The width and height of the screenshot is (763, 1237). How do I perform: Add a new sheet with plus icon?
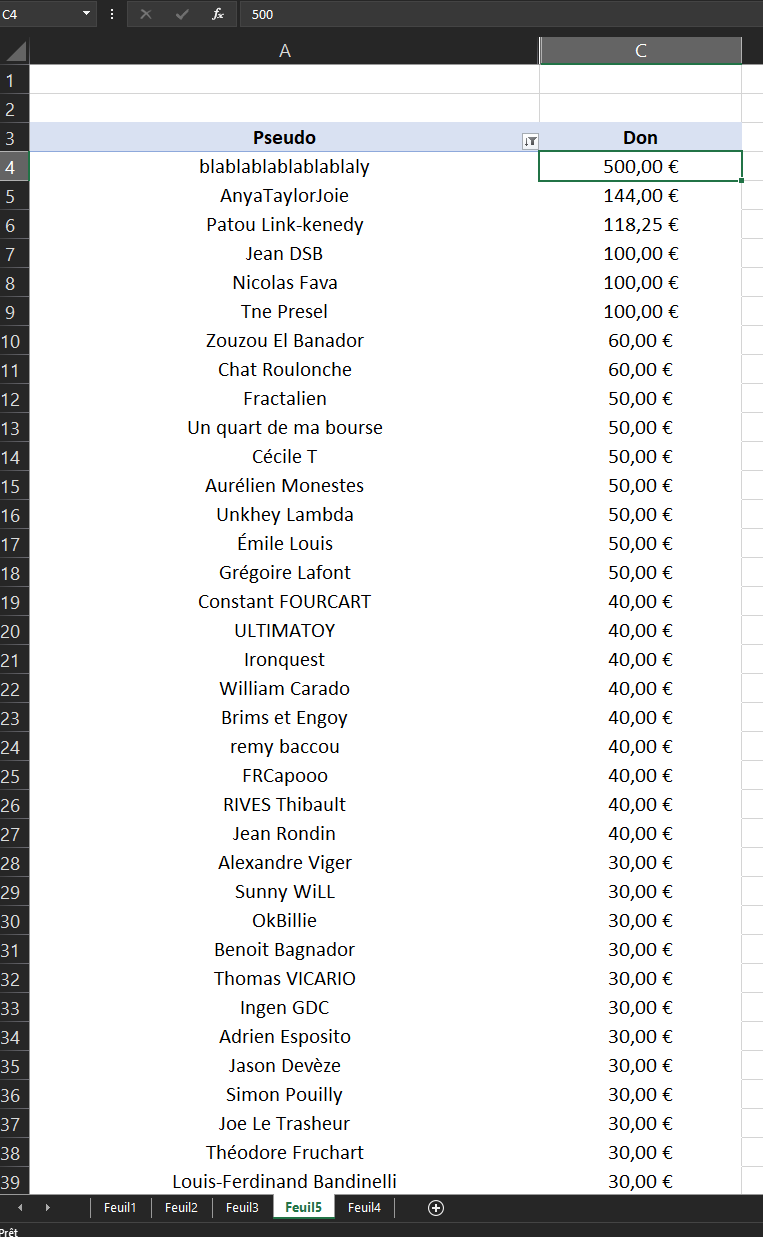[436, 1208]
